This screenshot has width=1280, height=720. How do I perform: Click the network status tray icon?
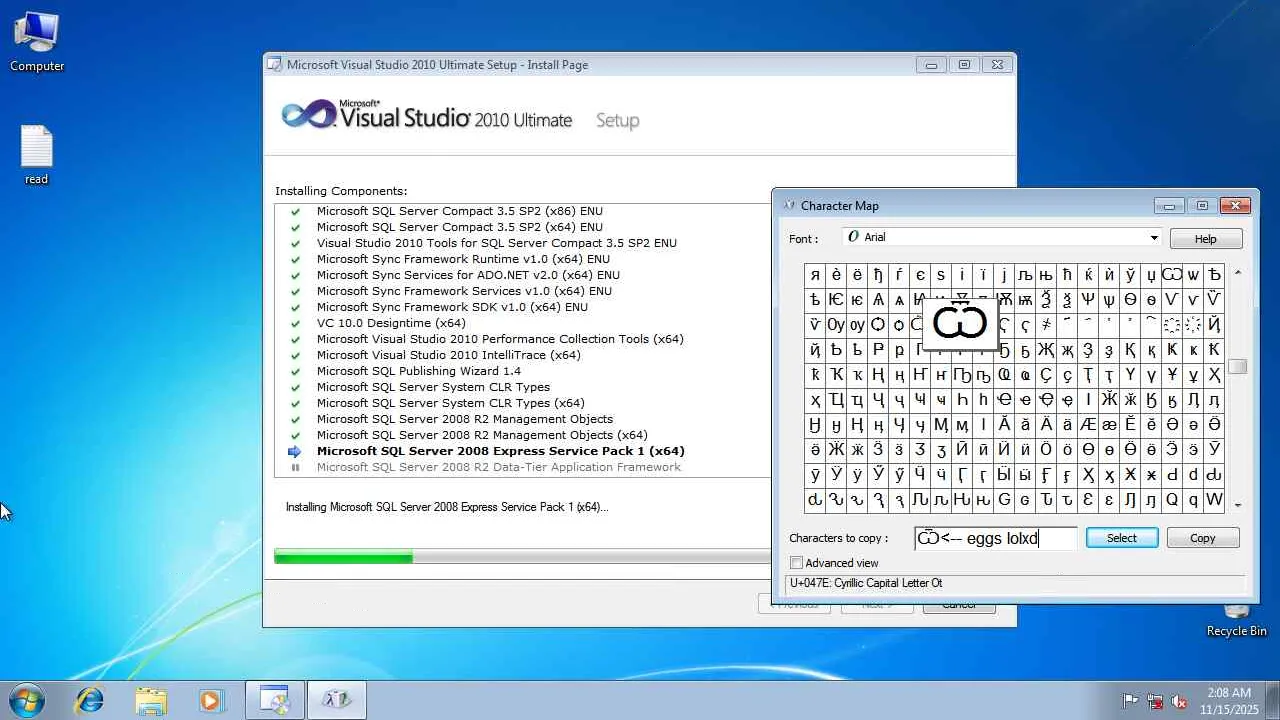[x=1155, y=701]
